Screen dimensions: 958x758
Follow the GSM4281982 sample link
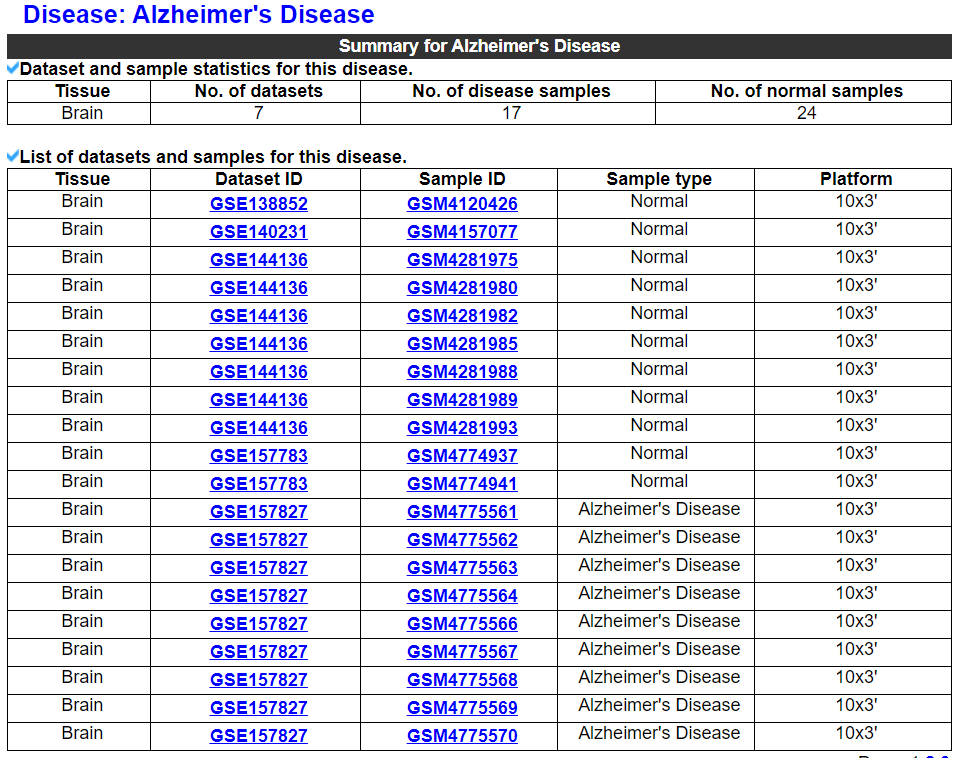[x=462, y=316]
